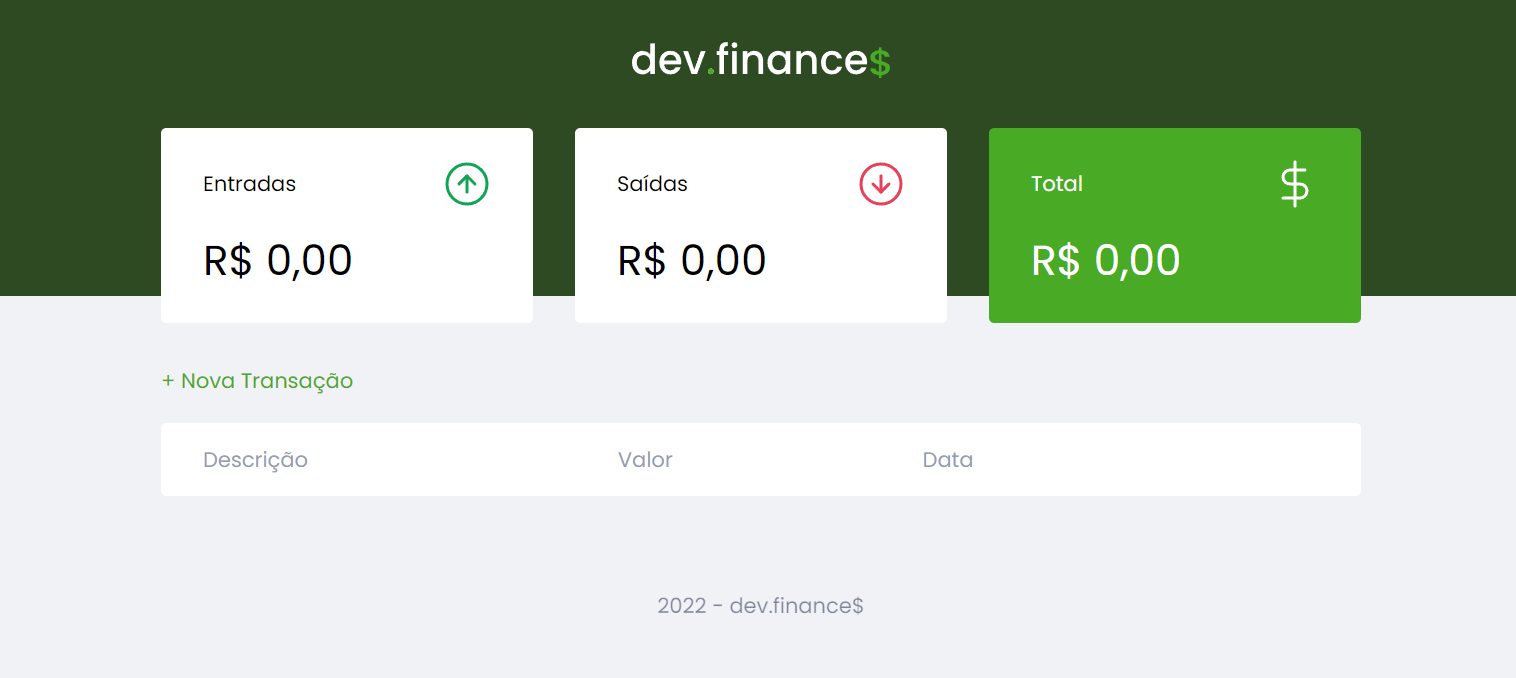Image resolution: width=1516 pixels, height=678 pixels.
Task: Select the Data column header
Action: [948, 460]
